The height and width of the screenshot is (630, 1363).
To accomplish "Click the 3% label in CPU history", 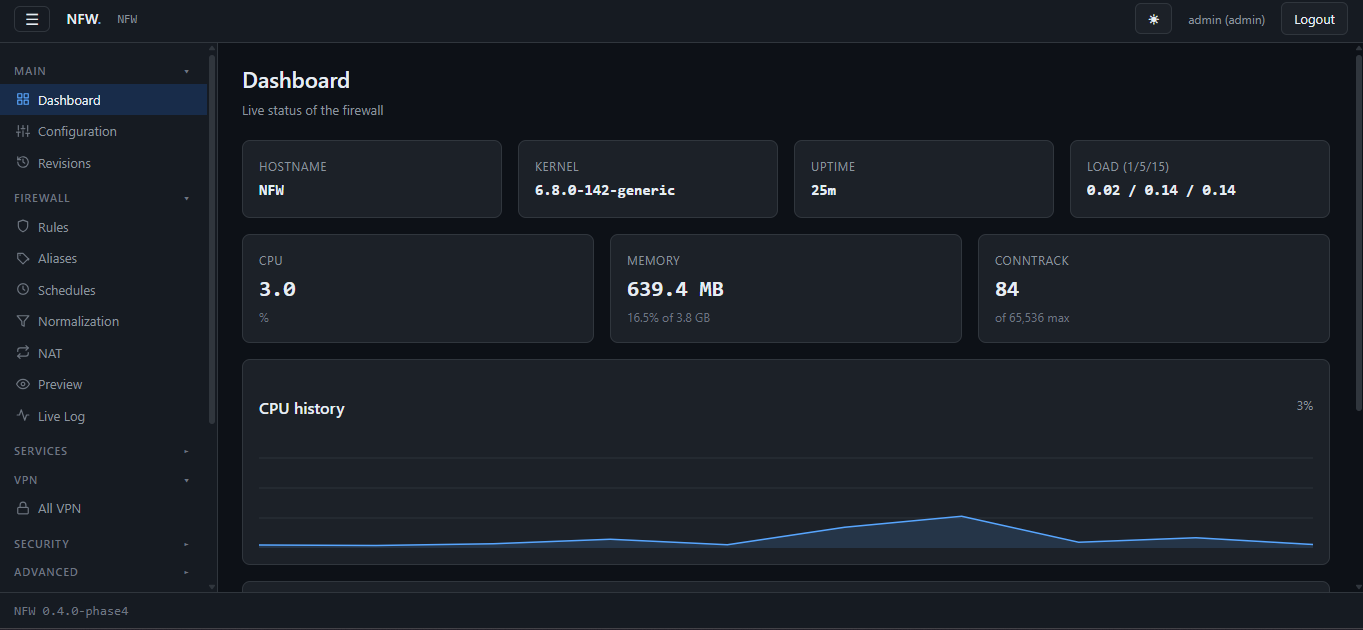I will point(1304,406).
